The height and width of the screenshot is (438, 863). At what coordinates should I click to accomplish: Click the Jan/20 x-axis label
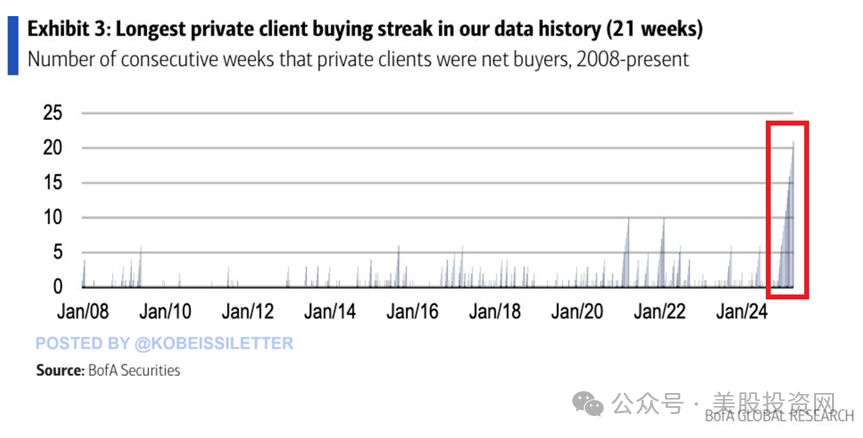click(x=577, y=312)
